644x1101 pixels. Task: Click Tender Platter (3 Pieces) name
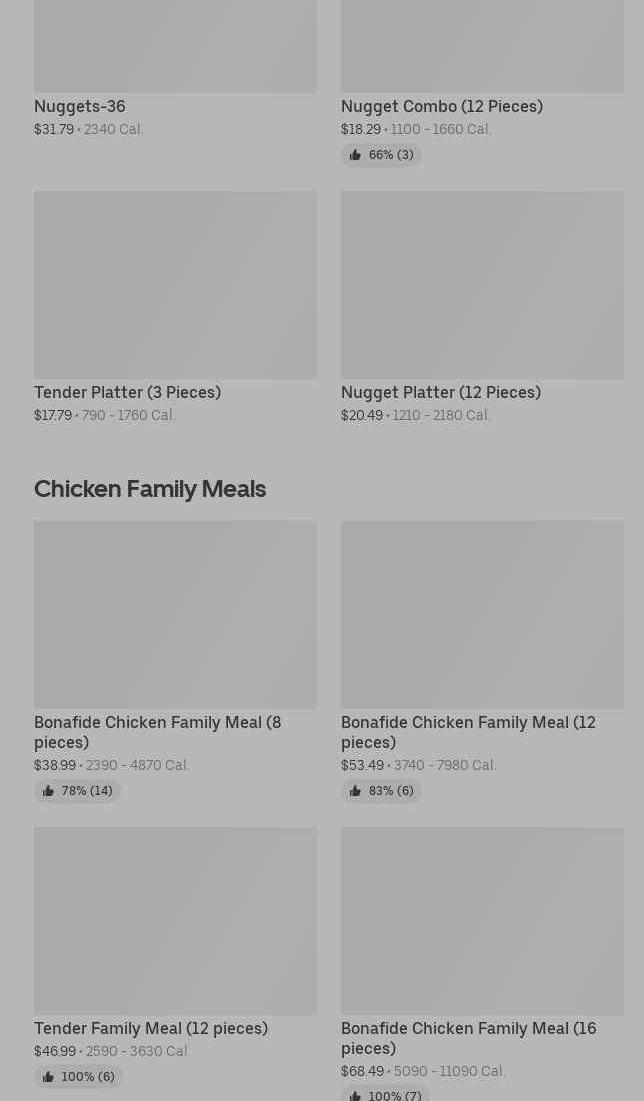coord(127,393)
